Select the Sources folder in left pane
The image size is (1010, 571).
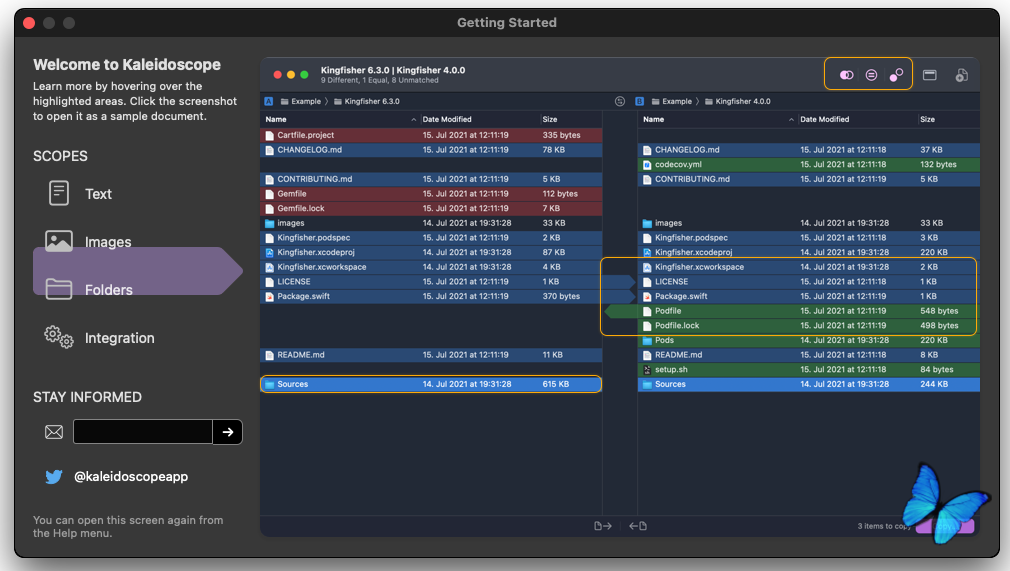coord(292,384)
